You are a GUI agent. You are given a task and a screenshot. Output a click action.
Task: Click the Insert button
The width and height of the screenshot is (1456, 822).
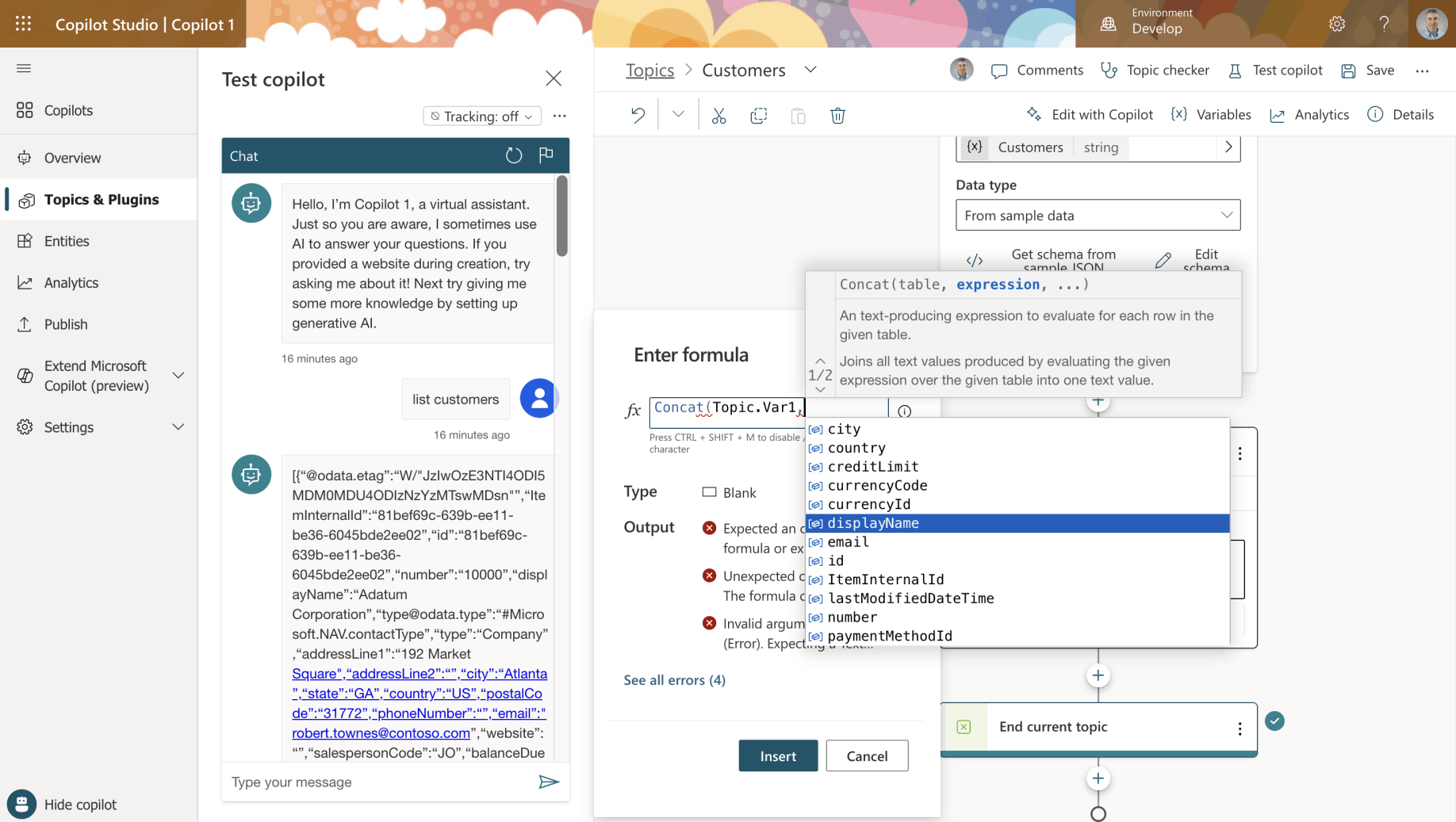(778, 756)
